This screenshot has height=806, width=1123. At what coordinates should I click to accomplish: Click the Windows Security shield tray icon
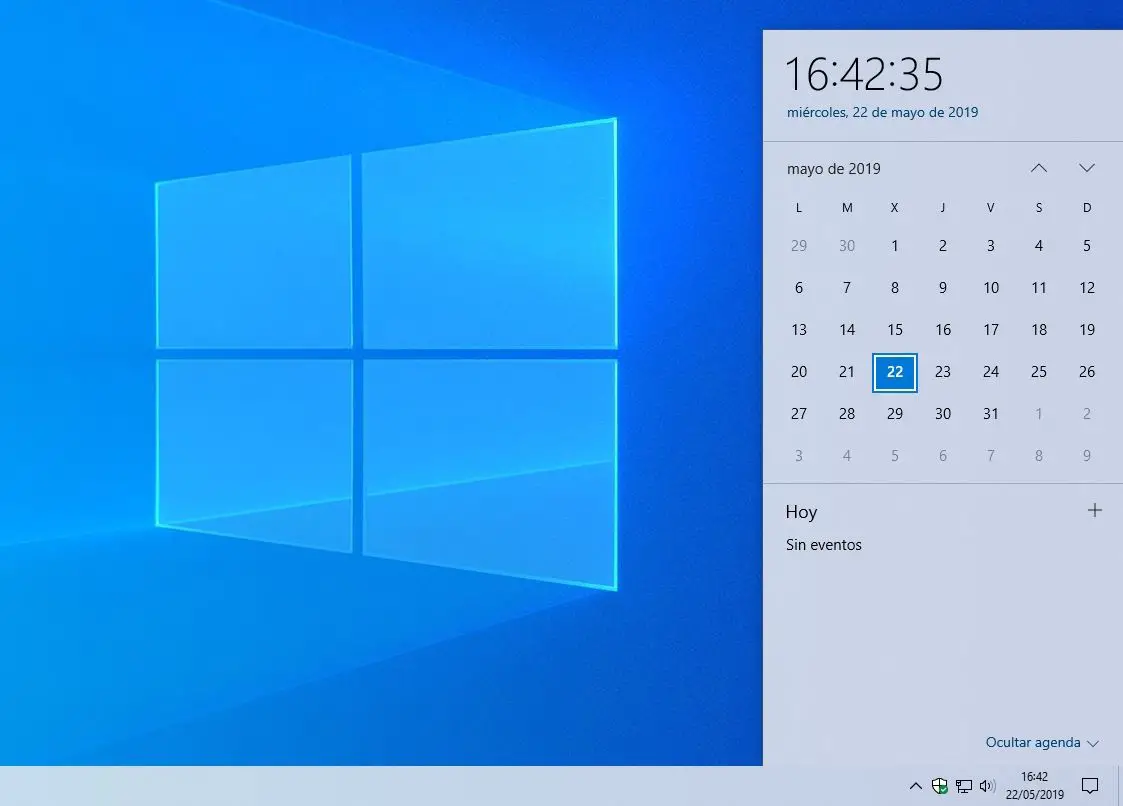940,786
